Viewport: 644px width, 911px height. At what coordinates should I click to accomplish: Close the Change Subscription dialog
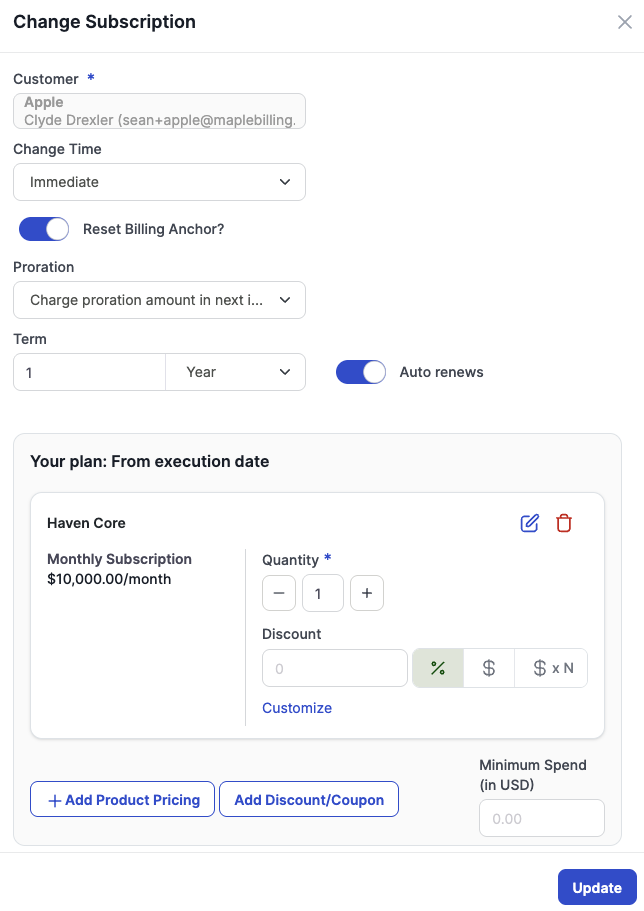625,22
